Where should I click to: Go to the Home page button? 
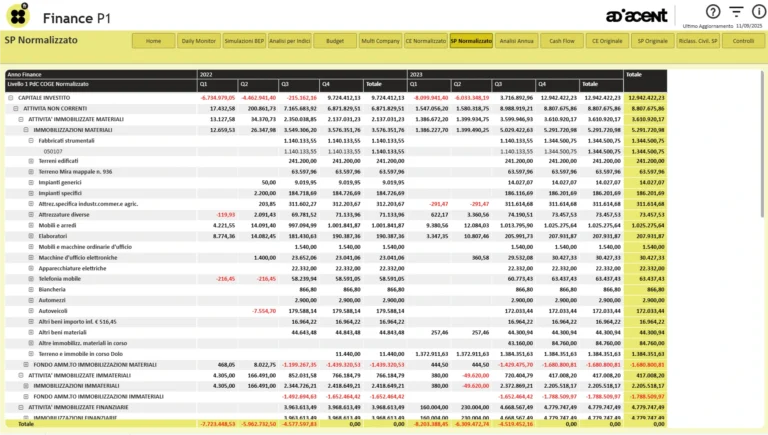(153, 41)
